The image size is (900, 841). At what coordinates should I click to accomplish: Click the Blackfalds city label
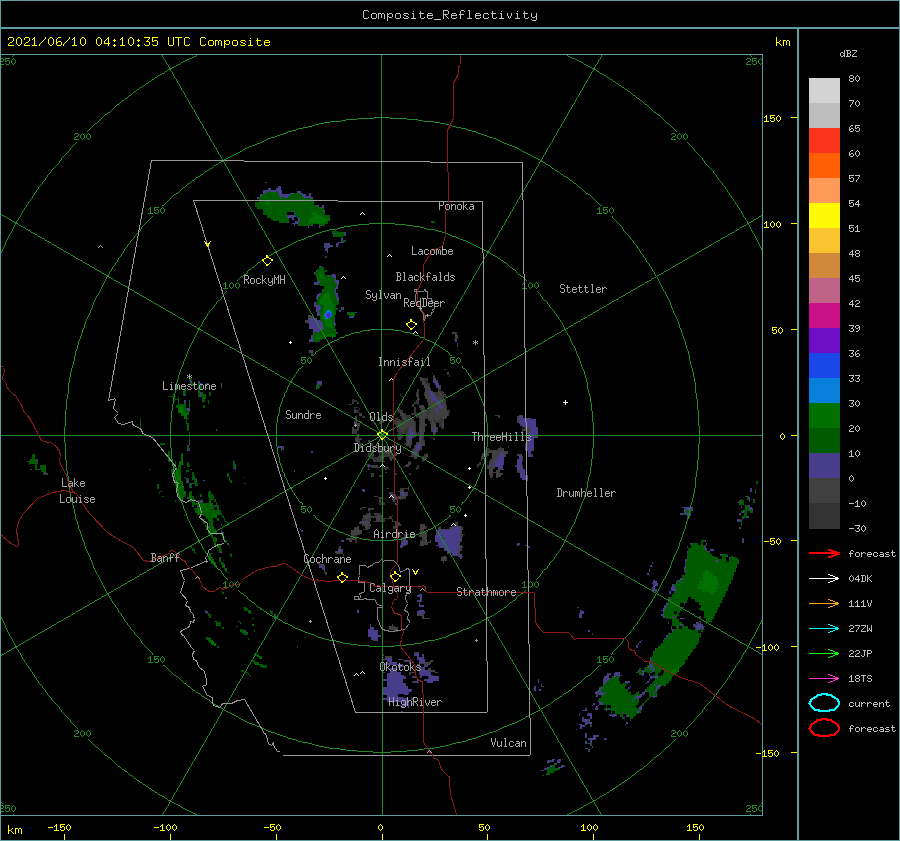[425, 277]
